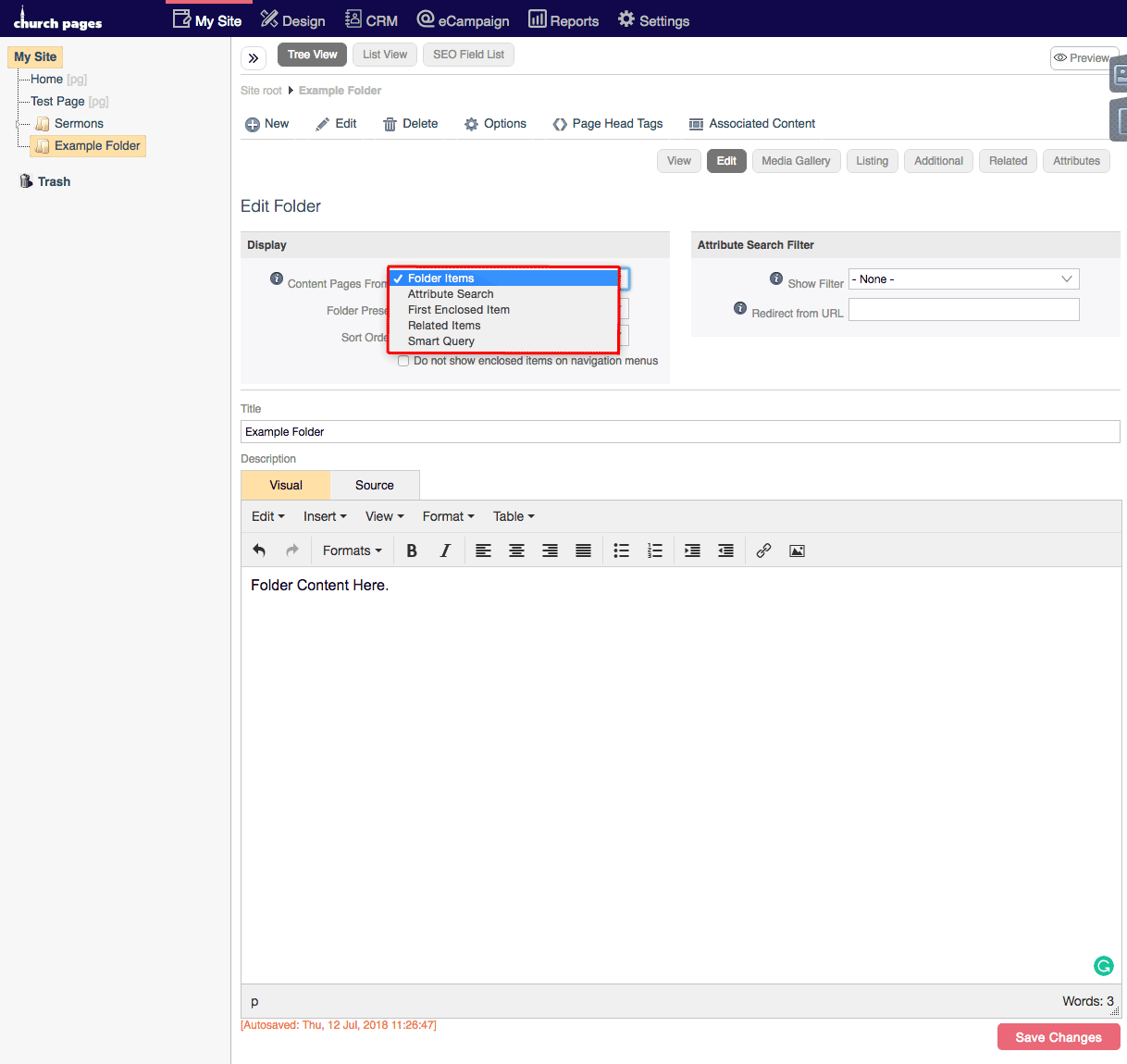The width and height of the screenshot is (1127, 1064).
Task: Click the redo arrow in editor toolbar
Action: pos(292,551)
